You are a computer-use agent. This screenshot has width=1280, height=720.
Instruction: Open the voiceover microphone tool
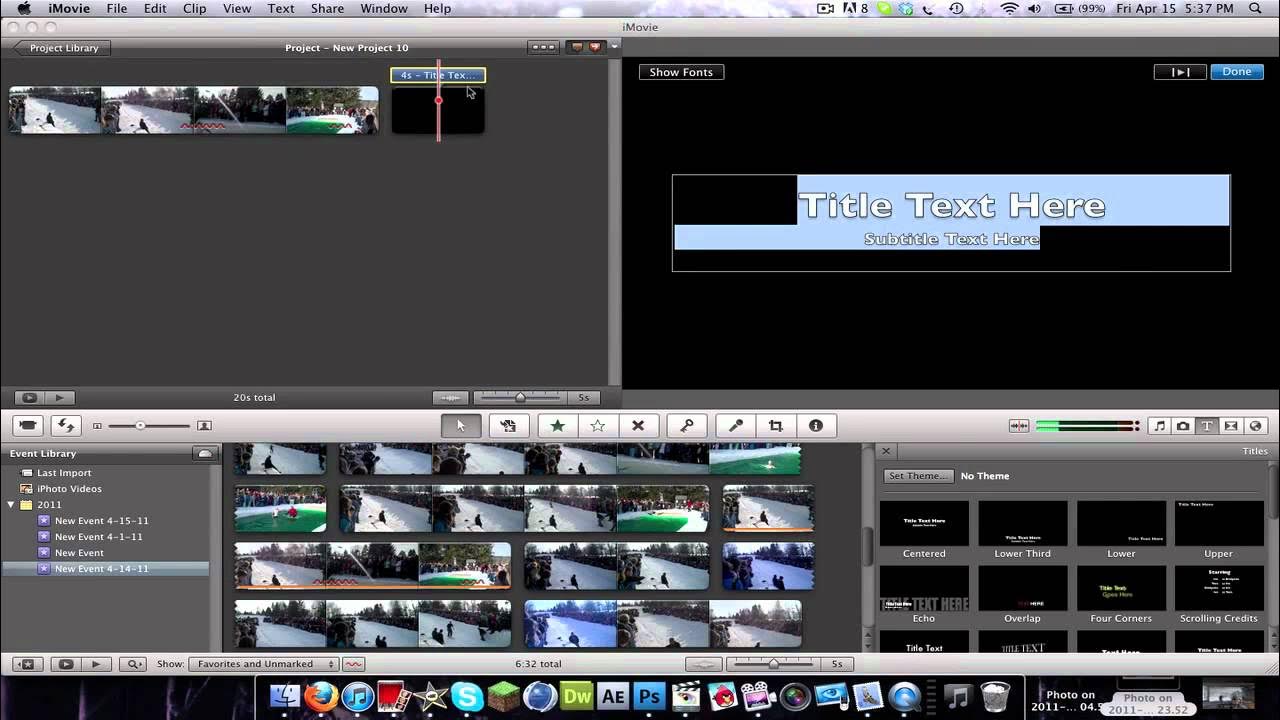coord(736,425)
